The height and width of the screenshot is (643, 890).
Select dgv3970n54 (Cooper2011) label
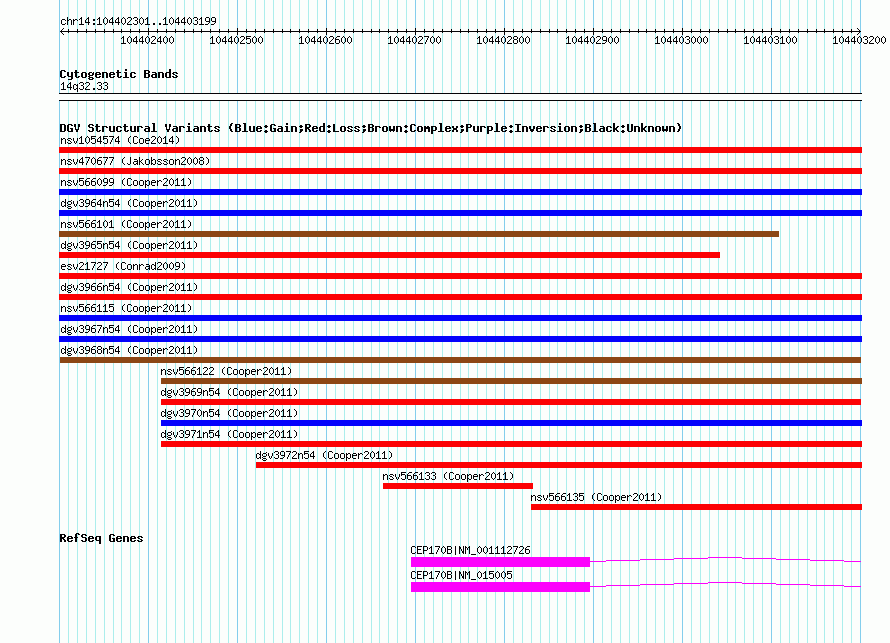[x=229, y=413]
